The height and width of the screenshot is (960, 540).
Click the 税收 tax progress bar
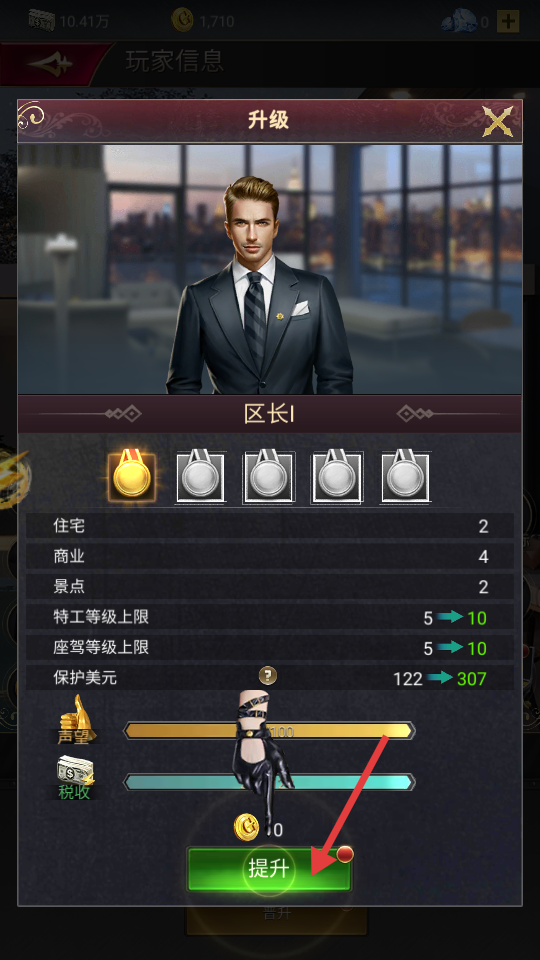(269, 782)
